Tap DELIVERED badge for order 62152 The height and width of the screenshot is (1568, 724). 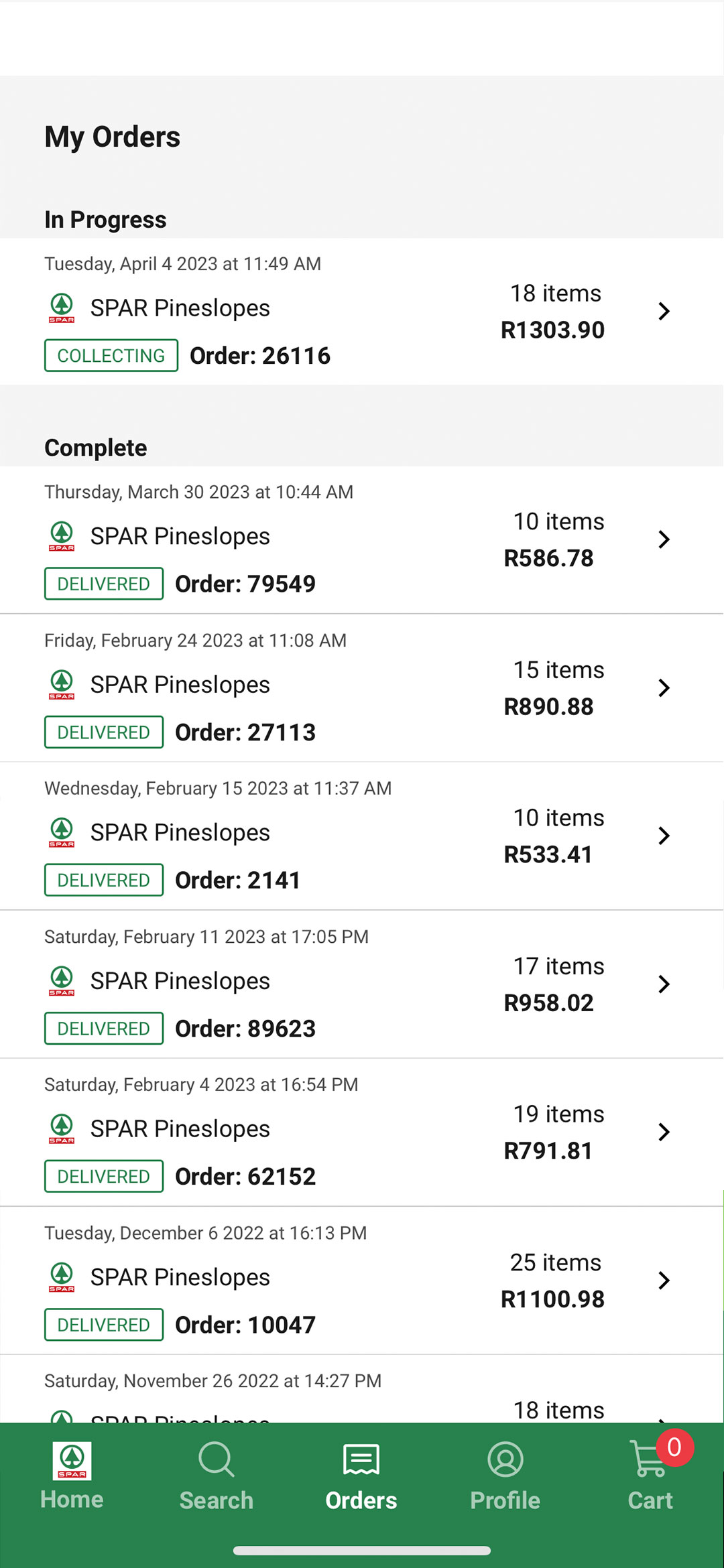click(x=104, y=1176)
